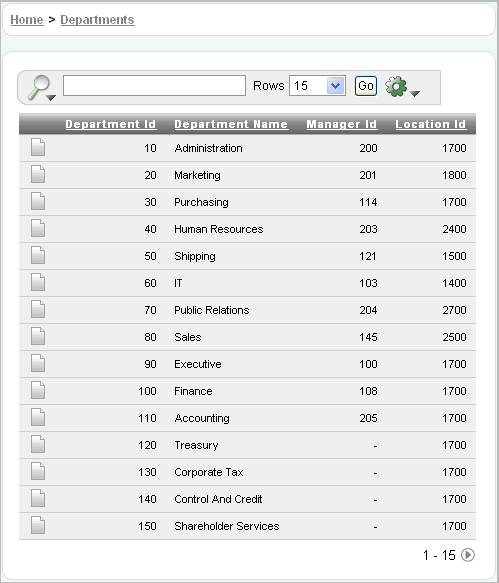Go to next page of results
Screen dimensions: 499x583
(468, 555)
